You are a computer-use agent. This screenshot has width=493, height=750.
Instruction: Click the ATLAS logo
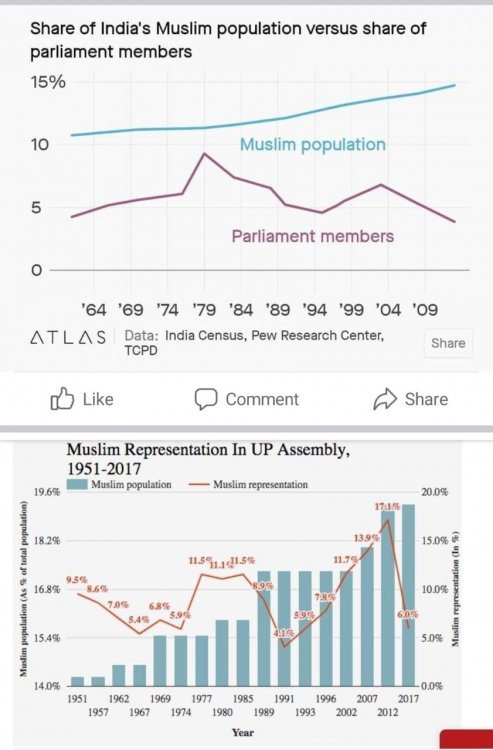(x=68, y=338)
